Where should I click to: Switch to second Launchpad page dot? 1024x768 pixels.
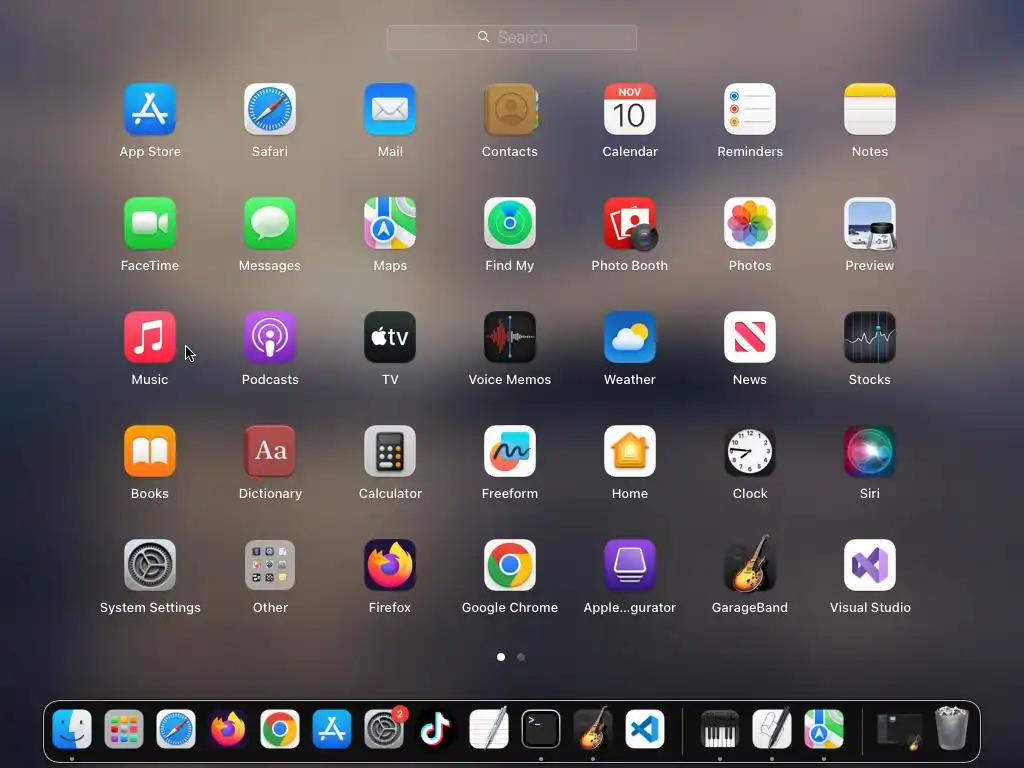coord(521,657)
